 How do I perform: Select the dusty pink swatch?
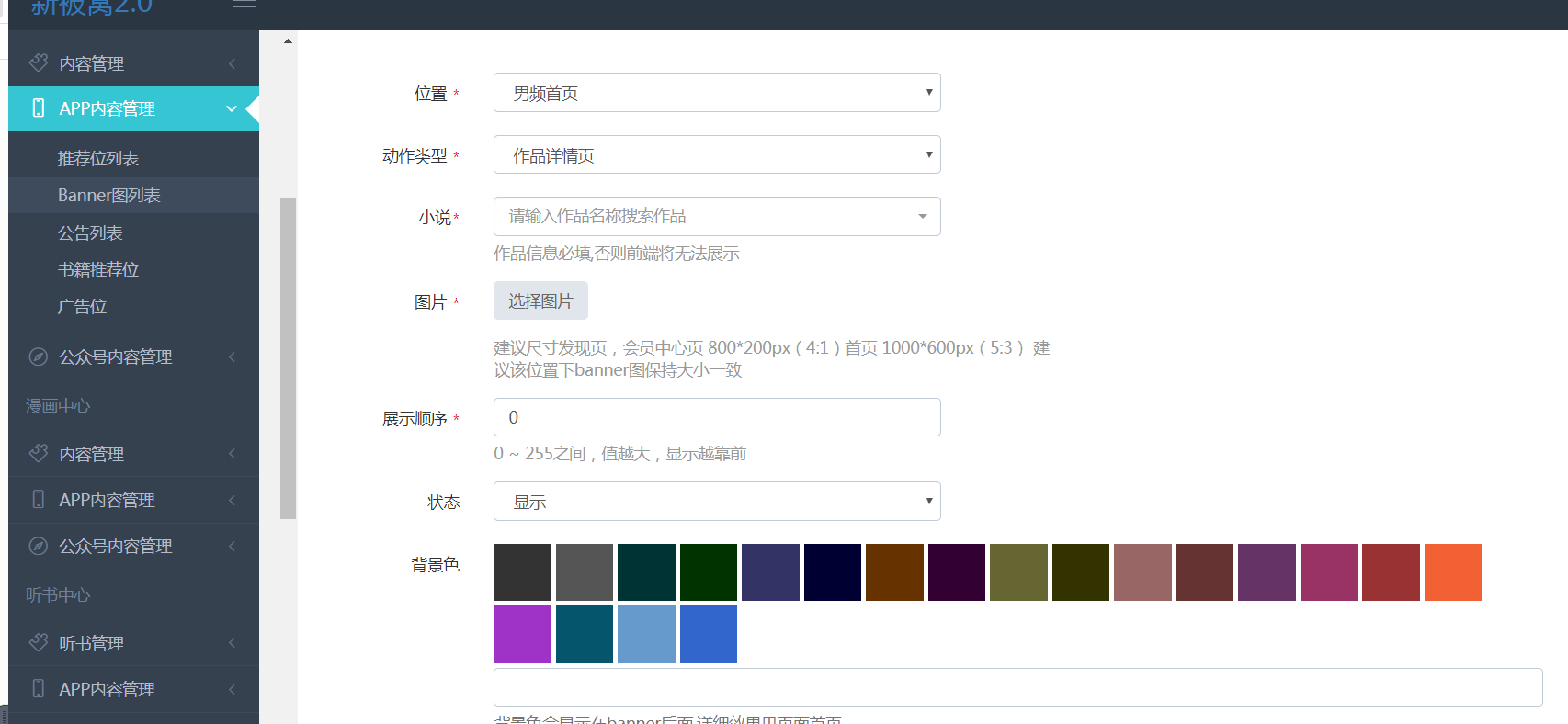tap(1142, 572)
